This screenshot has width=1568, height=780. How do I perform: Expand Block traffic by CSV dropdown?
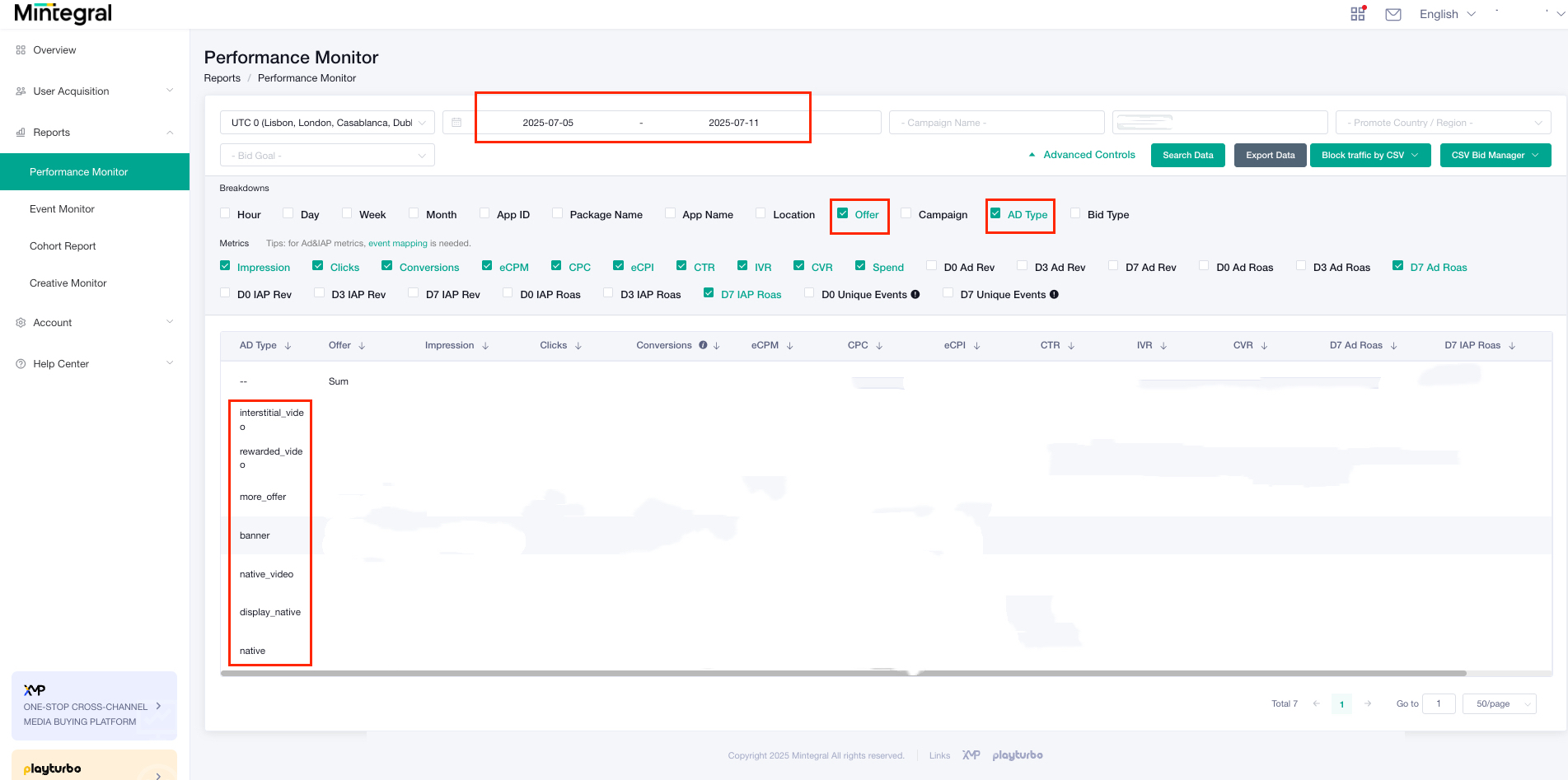click(1370, 156)
